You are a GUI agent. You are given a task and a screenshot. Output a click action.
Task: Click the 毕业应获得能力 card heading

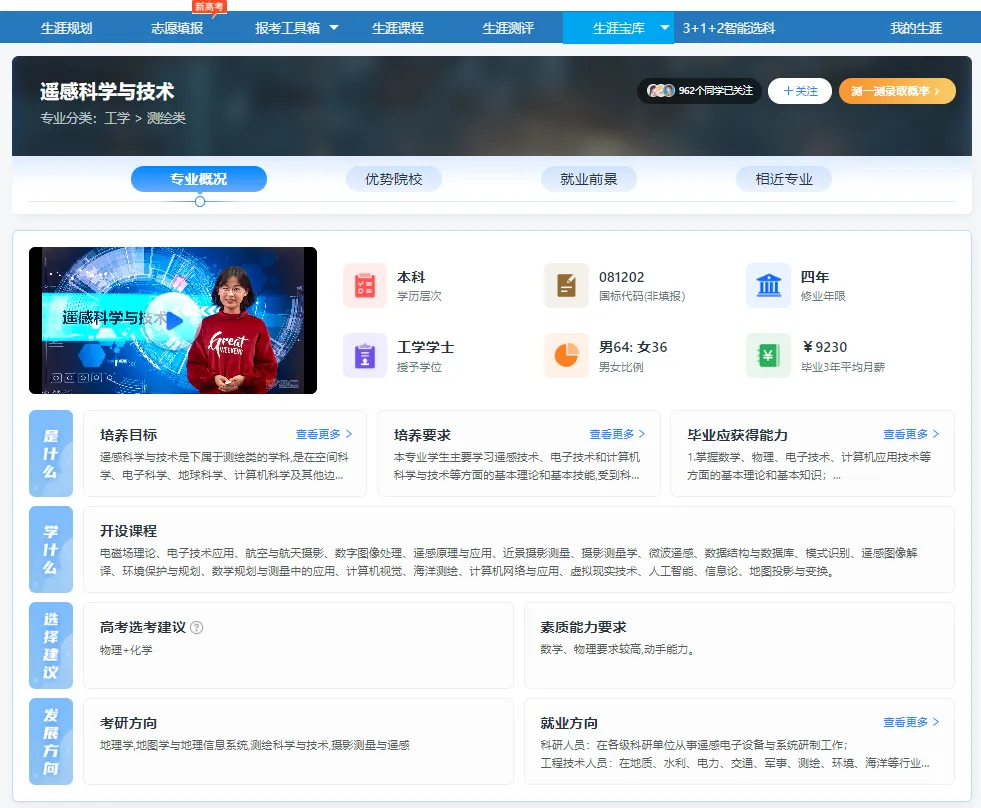click(737, 435)
